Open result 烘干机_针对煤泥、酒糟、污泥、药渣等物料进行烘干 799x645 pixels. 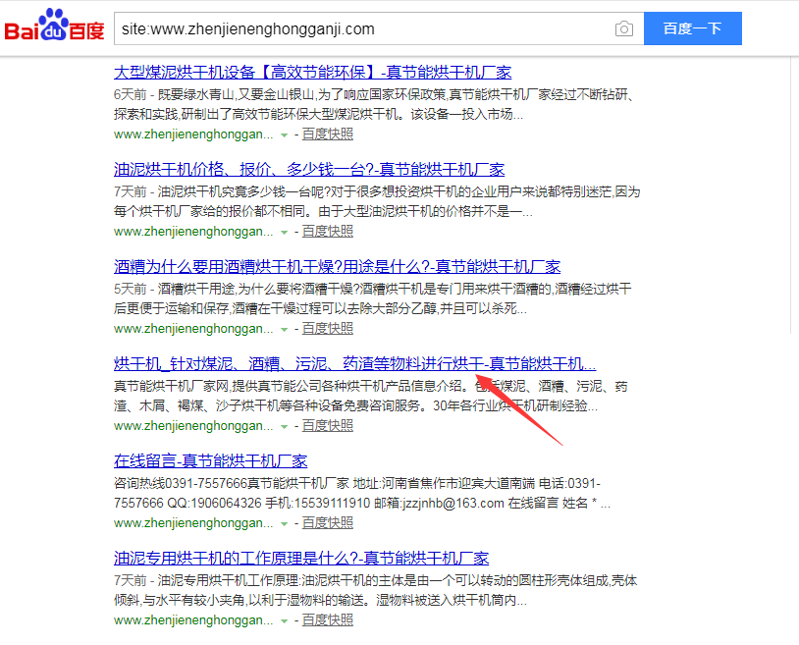click(x=355, y=364)
